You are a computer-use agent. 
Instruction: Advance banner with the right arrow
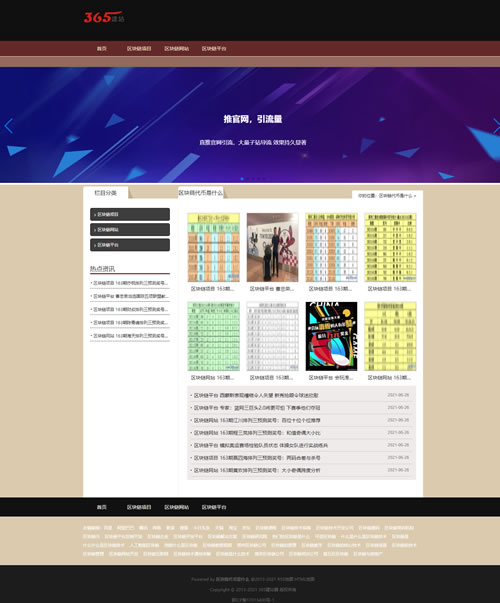pyautogui.click(x=496, y=126)
